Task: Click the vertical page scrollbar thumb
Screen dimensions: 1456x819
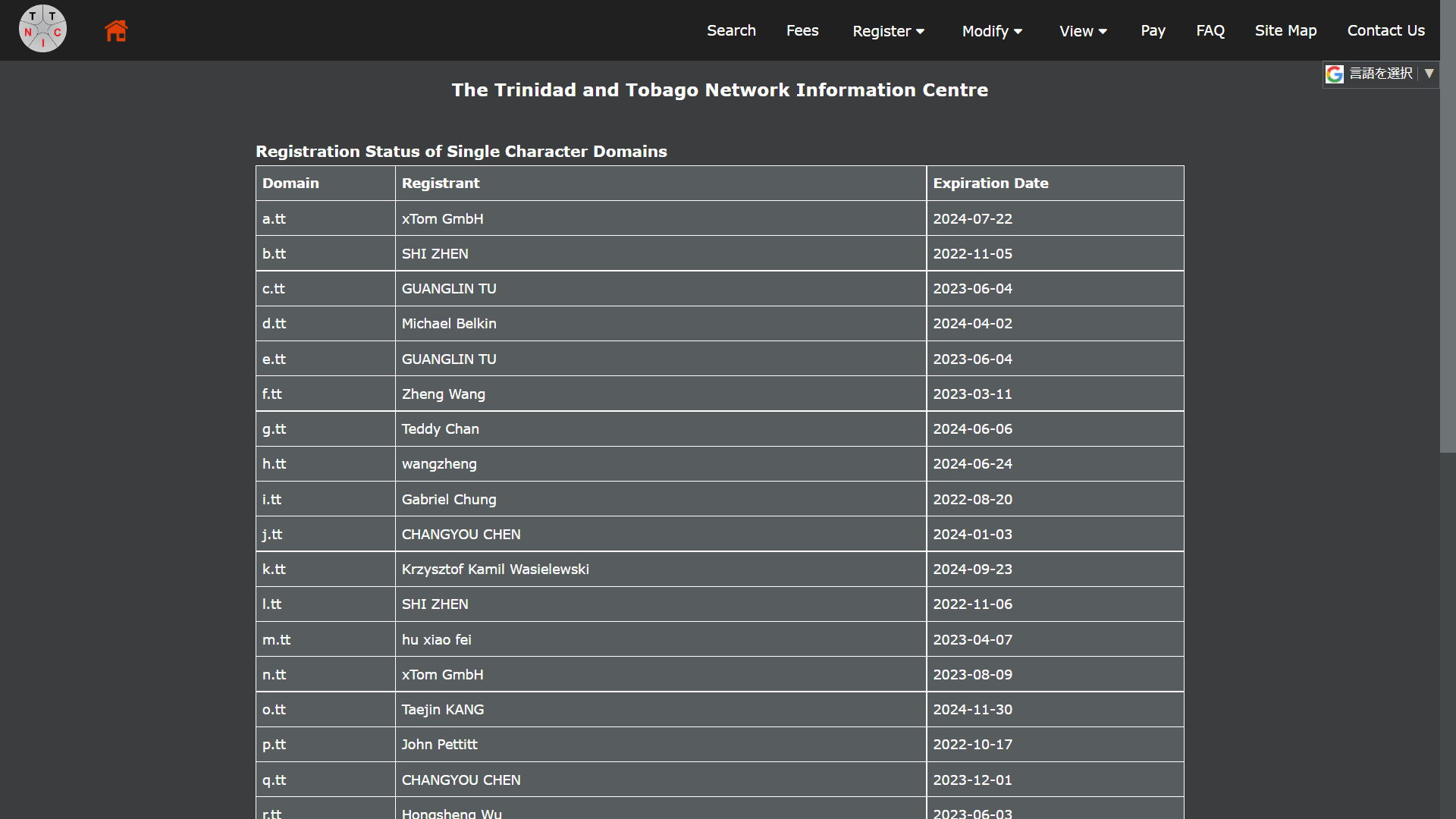Action: pos(1448,227)
